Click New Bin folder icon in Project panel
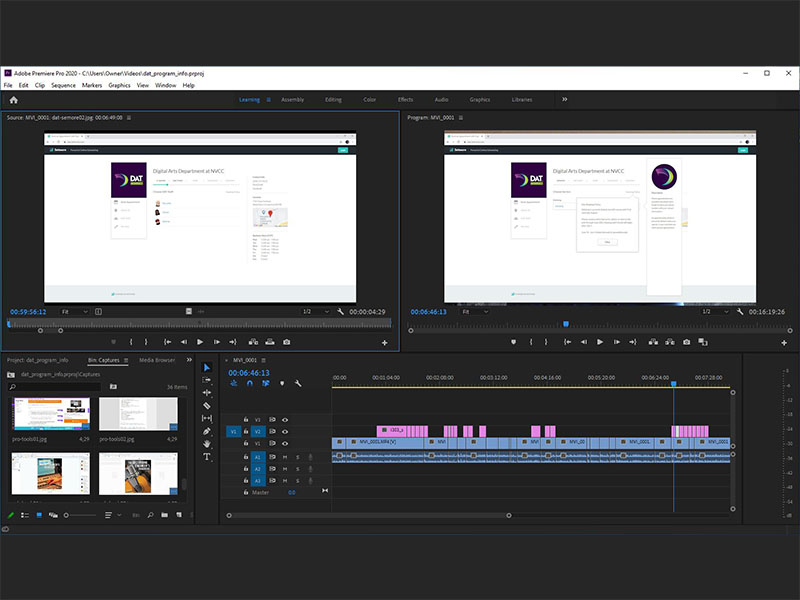 click(164, 515)
